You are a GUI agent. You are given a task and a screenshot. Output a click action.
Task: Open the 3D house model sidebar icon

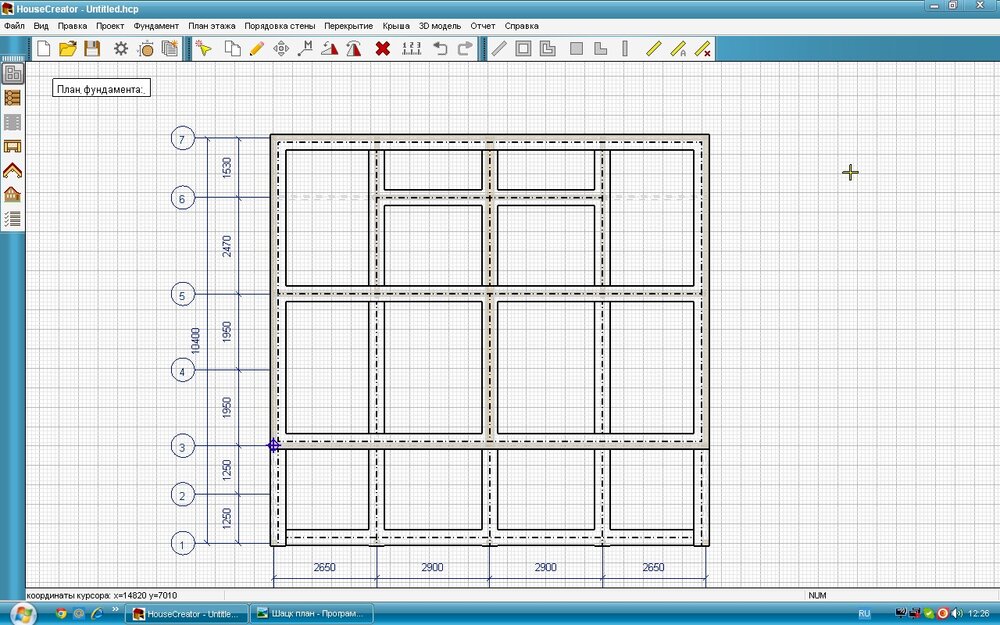click(x=12, y=195)
